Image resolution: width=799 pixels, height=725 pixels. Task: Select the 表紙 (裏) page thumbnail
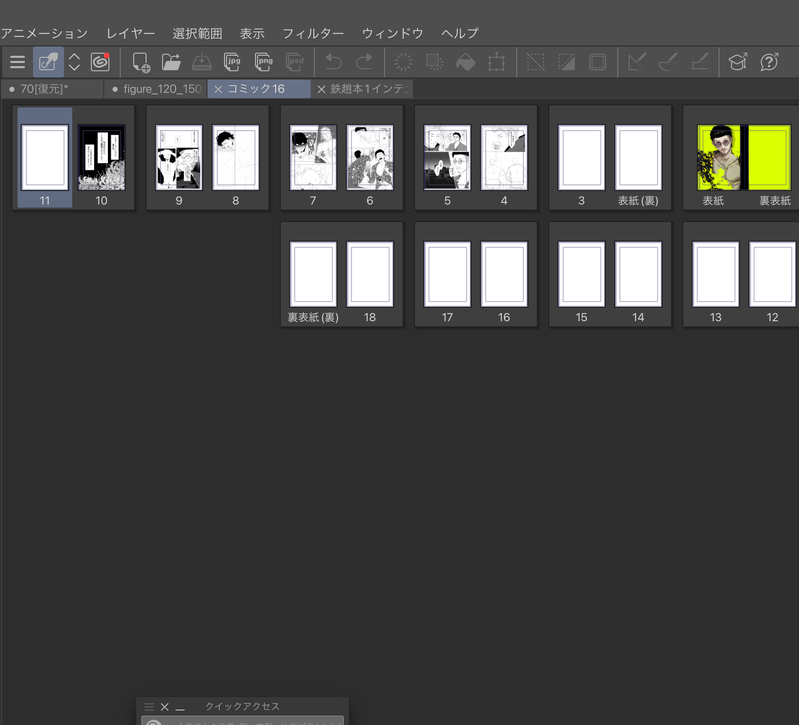click(638, 157)
